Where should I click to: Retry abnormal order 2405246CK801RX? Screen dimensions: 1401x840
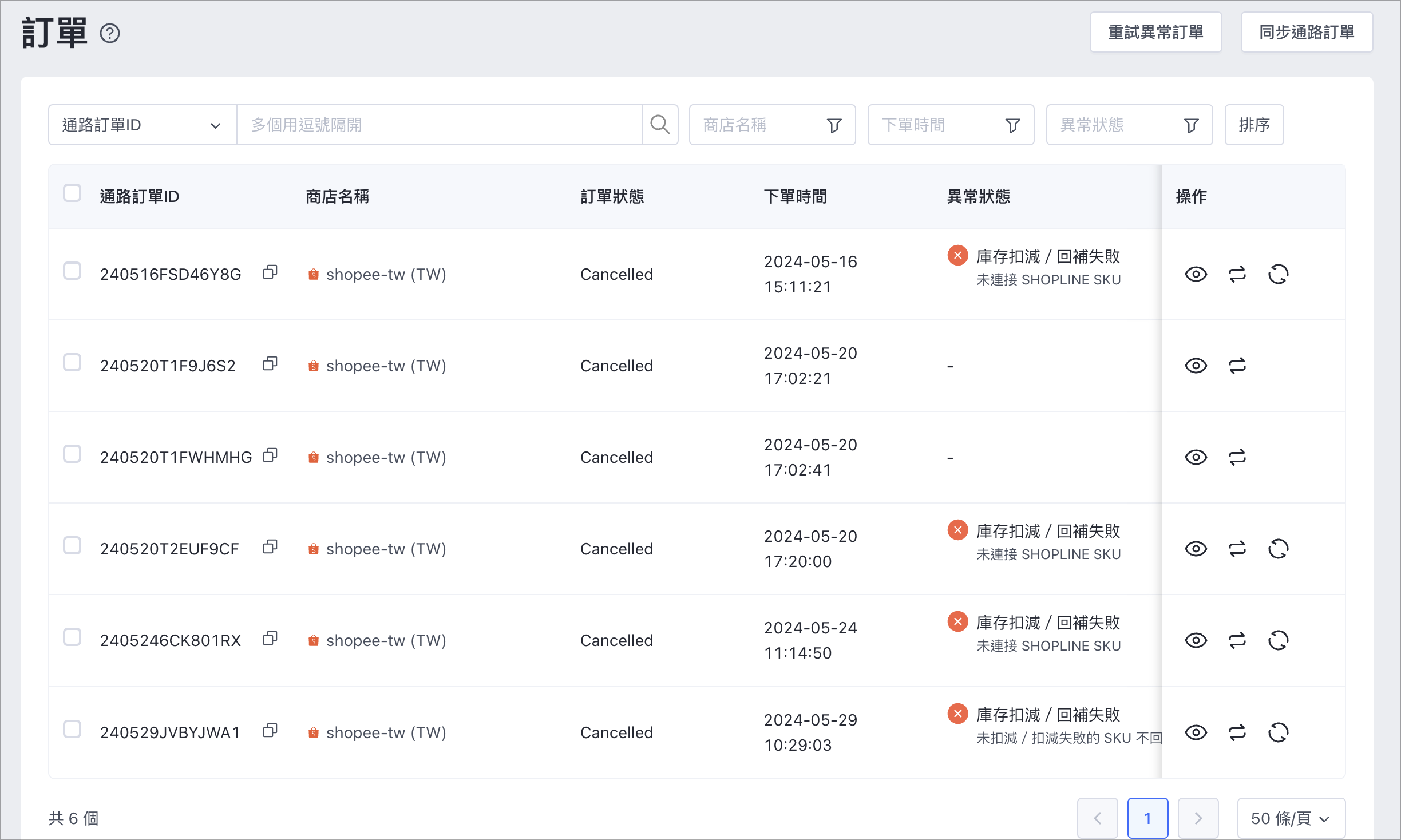[1279, 640]
